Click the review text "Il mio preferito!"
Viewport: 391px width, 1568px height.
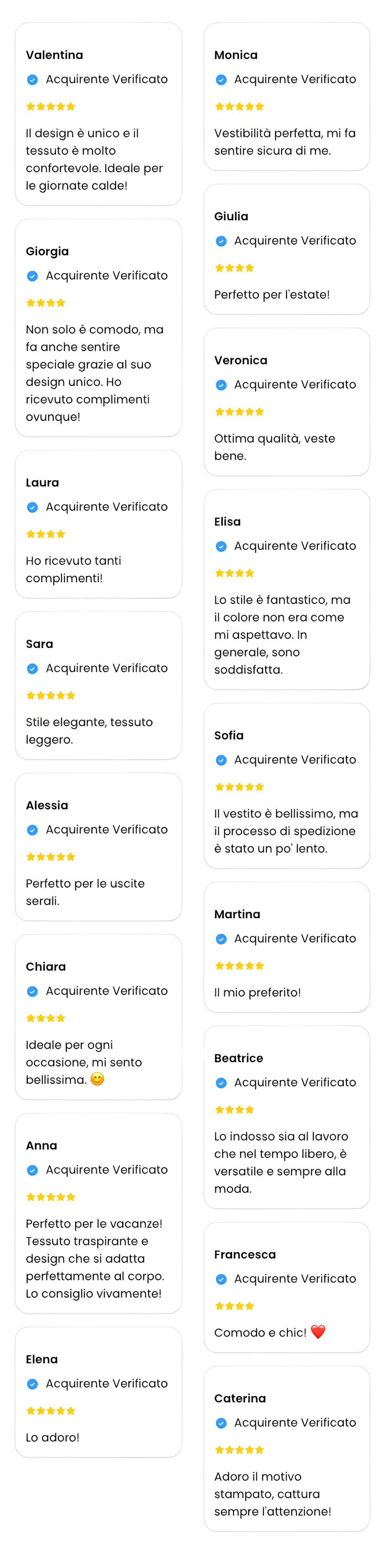[257, 993]
